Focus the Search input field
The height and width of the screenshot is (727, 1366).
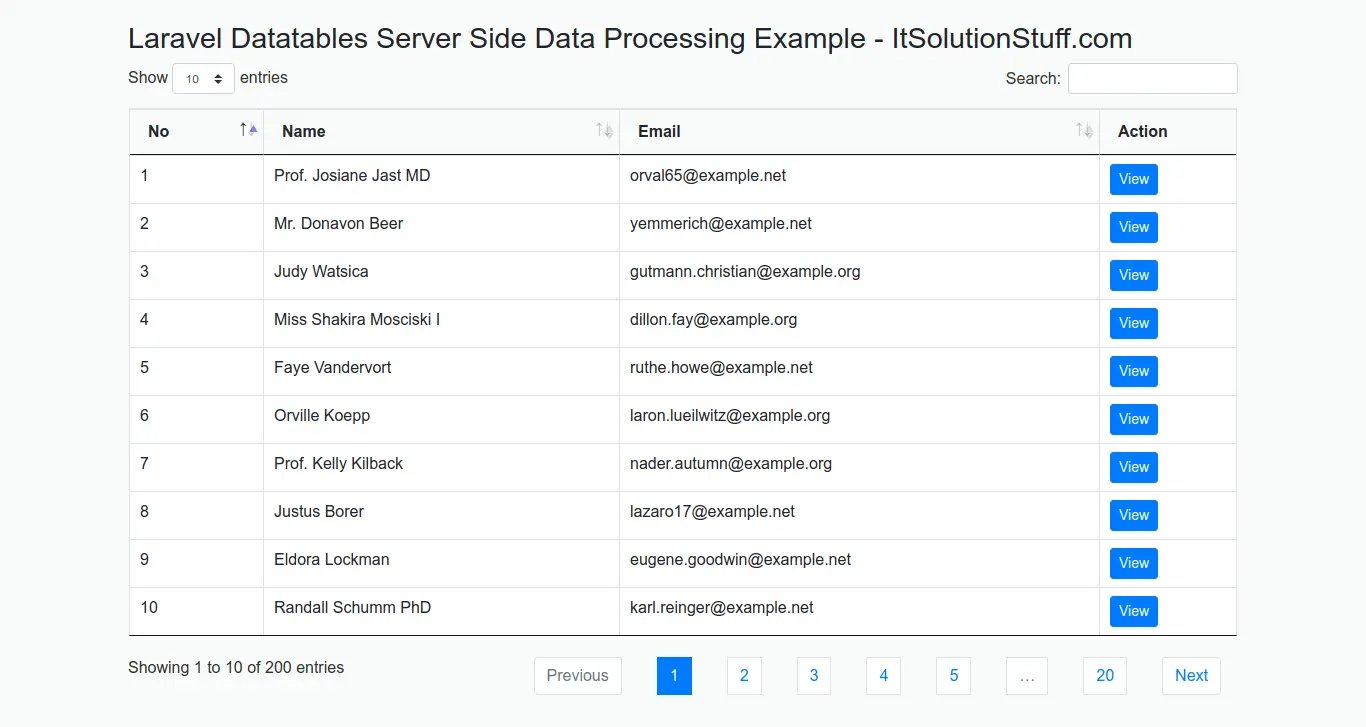pyautogui.click(x=1152, y=79)
